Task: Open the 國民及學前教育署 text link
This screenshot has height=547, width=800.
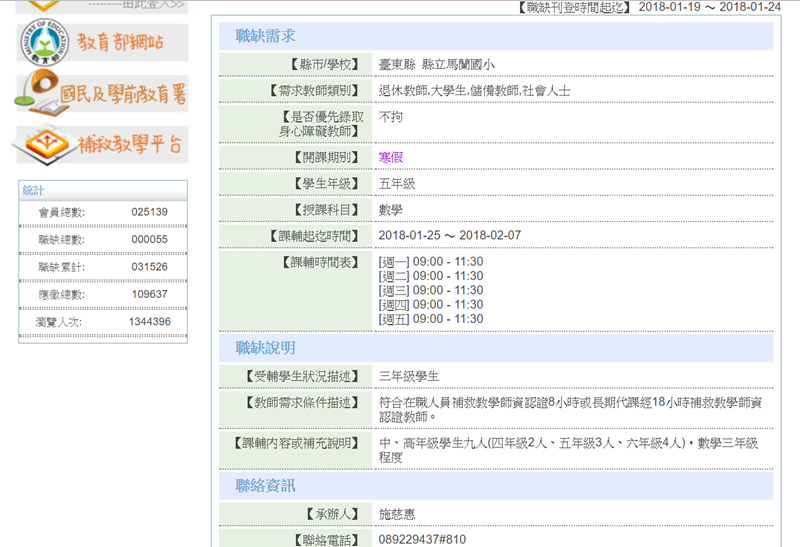Action: [x=122, y=93]
